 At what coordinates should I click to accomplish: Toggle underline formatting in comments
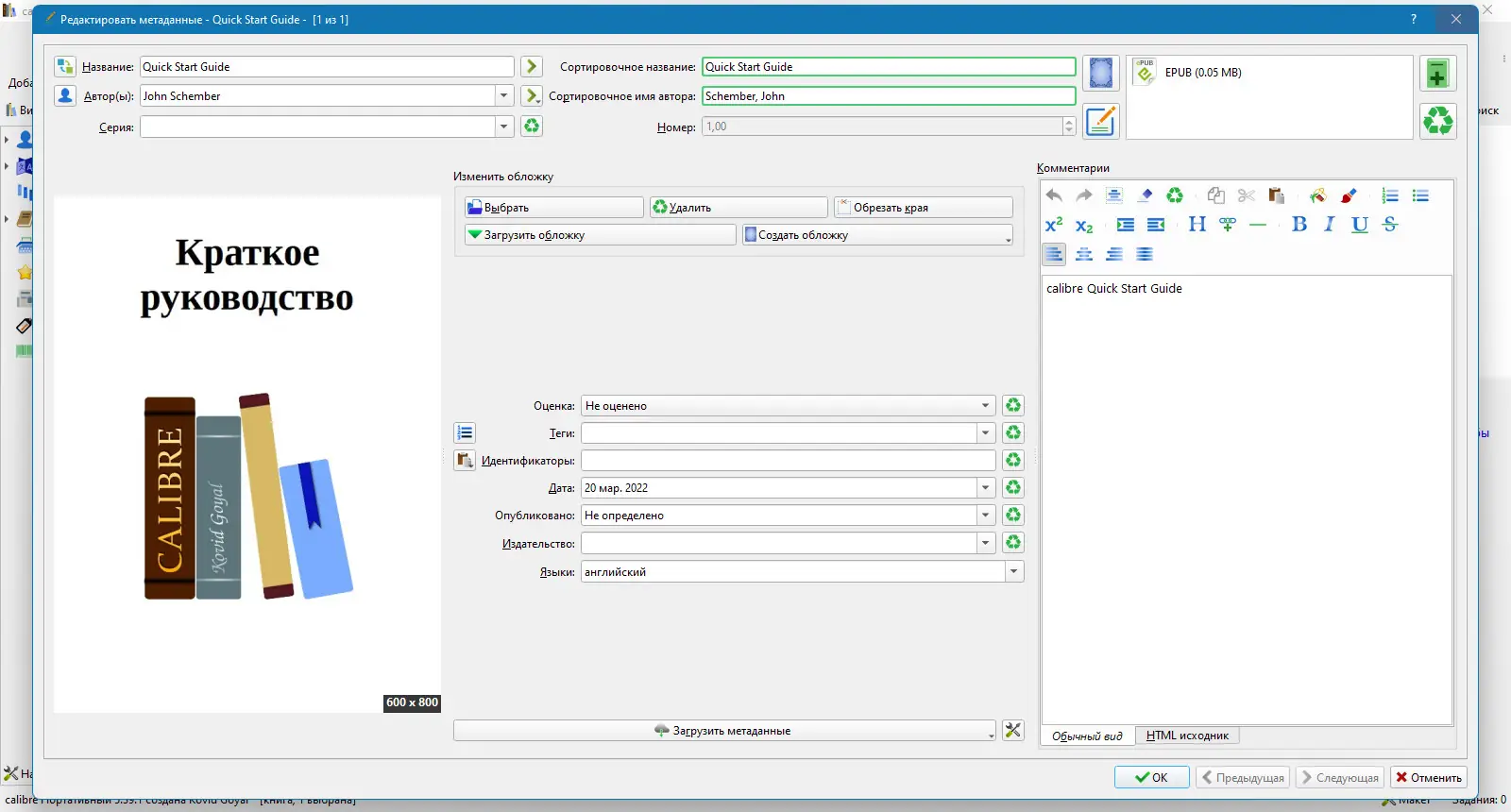pyautogui.click(x=1360, y=225)
